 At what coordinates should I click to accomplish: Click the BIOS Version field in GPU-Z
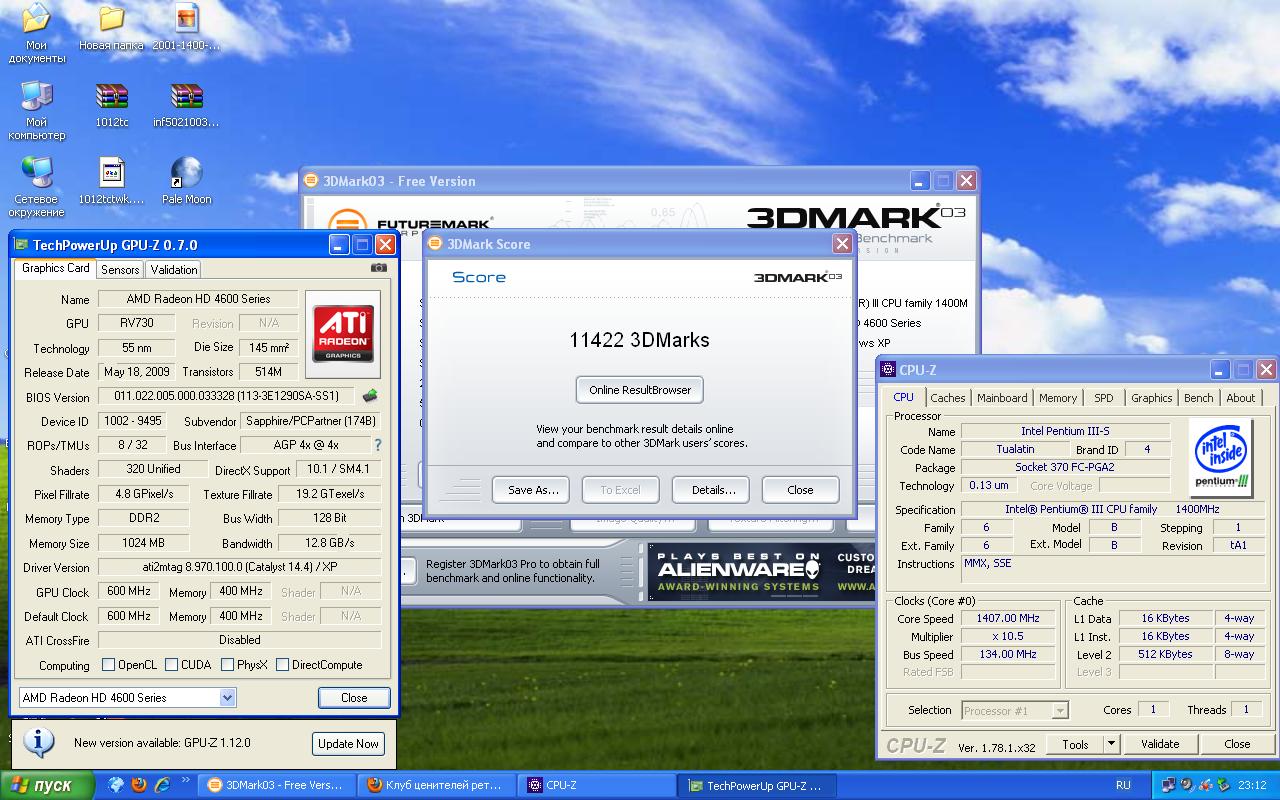227,396
